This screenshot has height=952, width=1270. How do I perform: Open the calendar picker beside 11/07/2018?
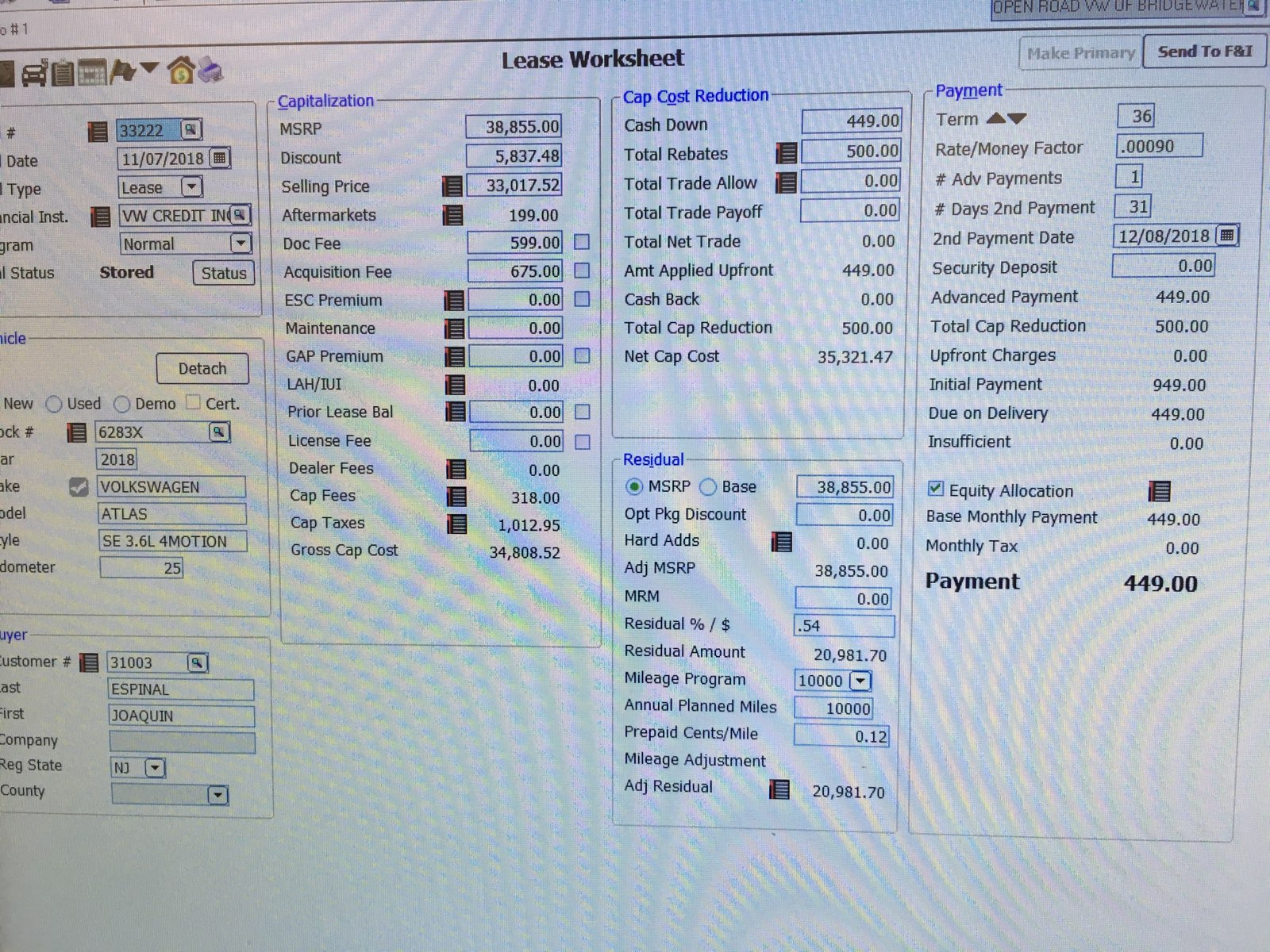(220, 158)
